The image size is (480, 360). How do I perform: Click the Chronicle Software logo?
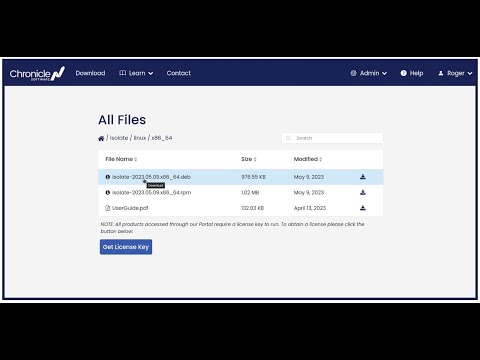(x=37, y=73)
